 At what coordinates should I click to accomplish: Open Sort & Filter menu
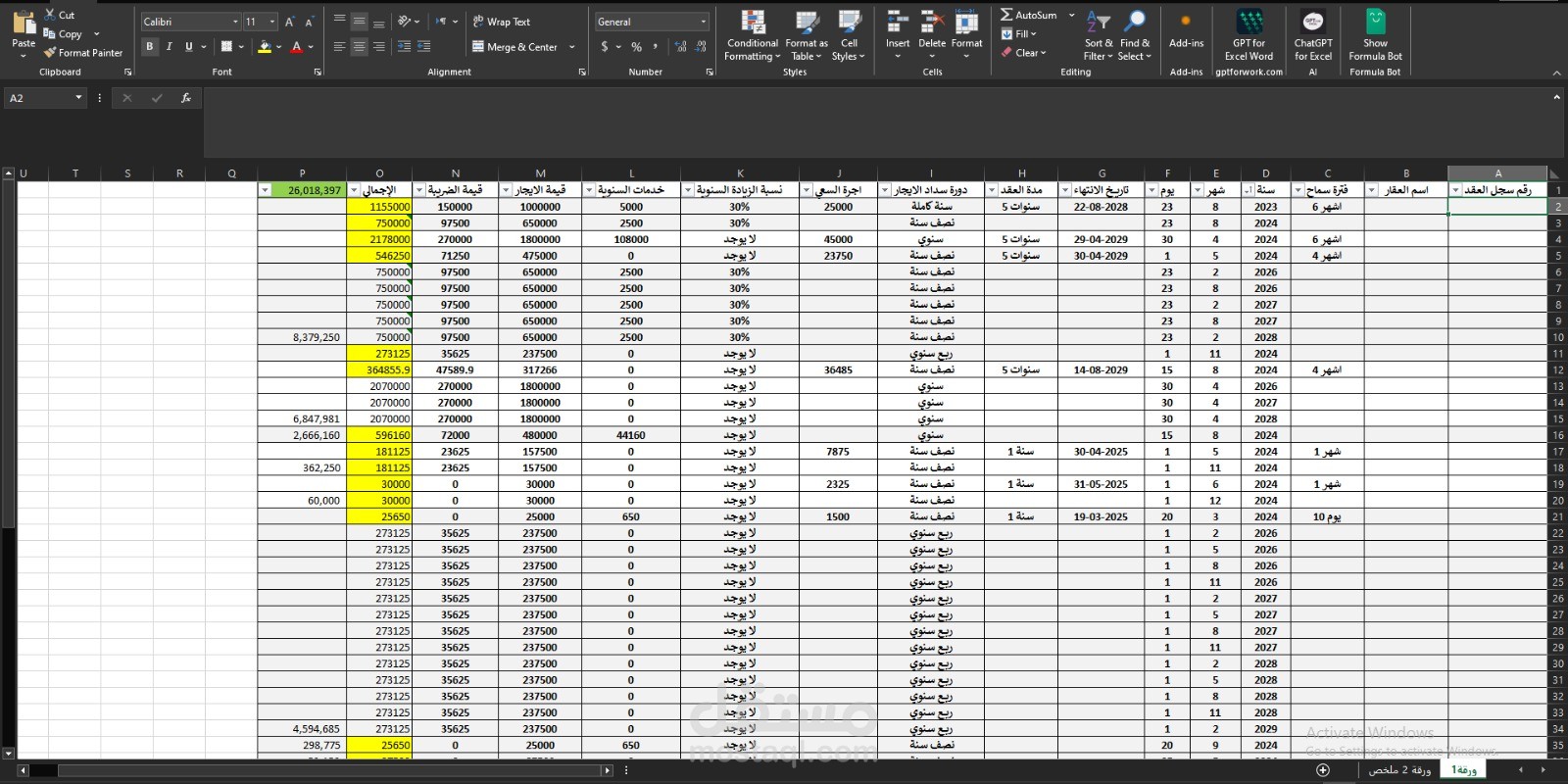click(x=1099, y=35)
